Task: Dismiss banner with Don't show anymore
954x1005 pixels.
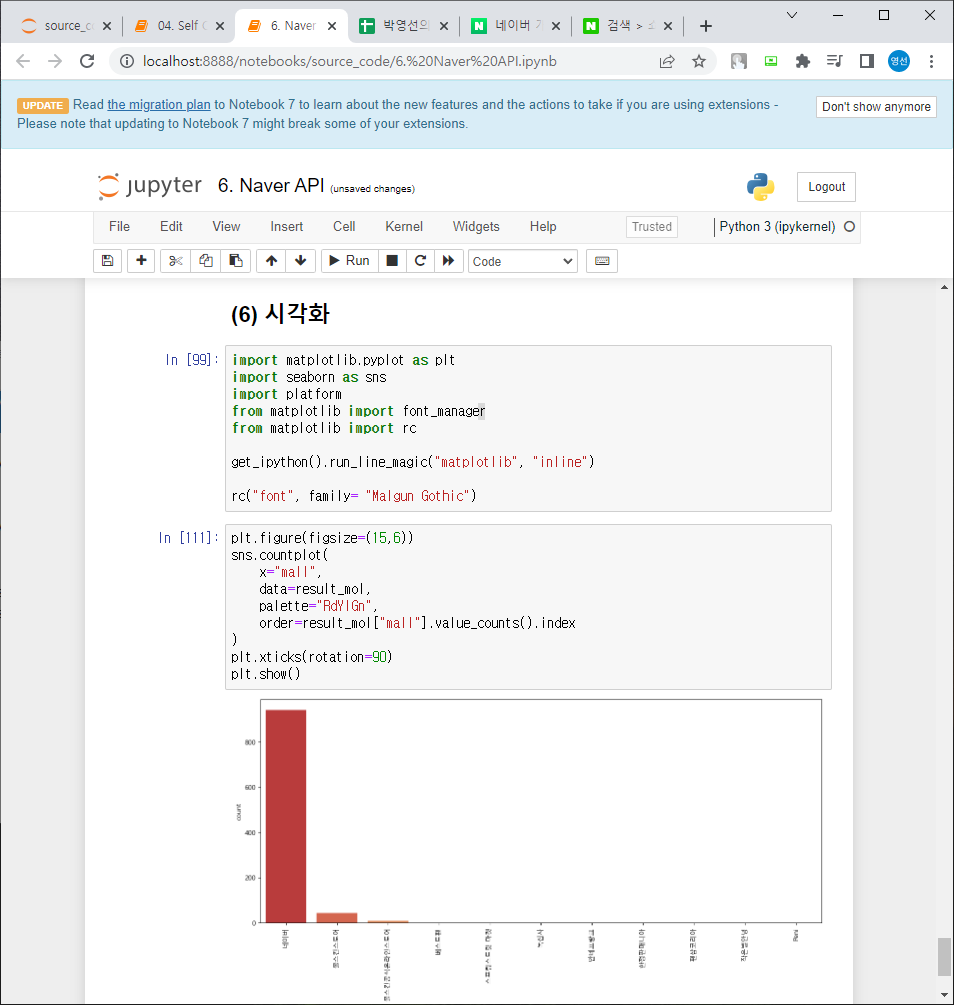Action: pyautogui.click(x=876, y=106)
